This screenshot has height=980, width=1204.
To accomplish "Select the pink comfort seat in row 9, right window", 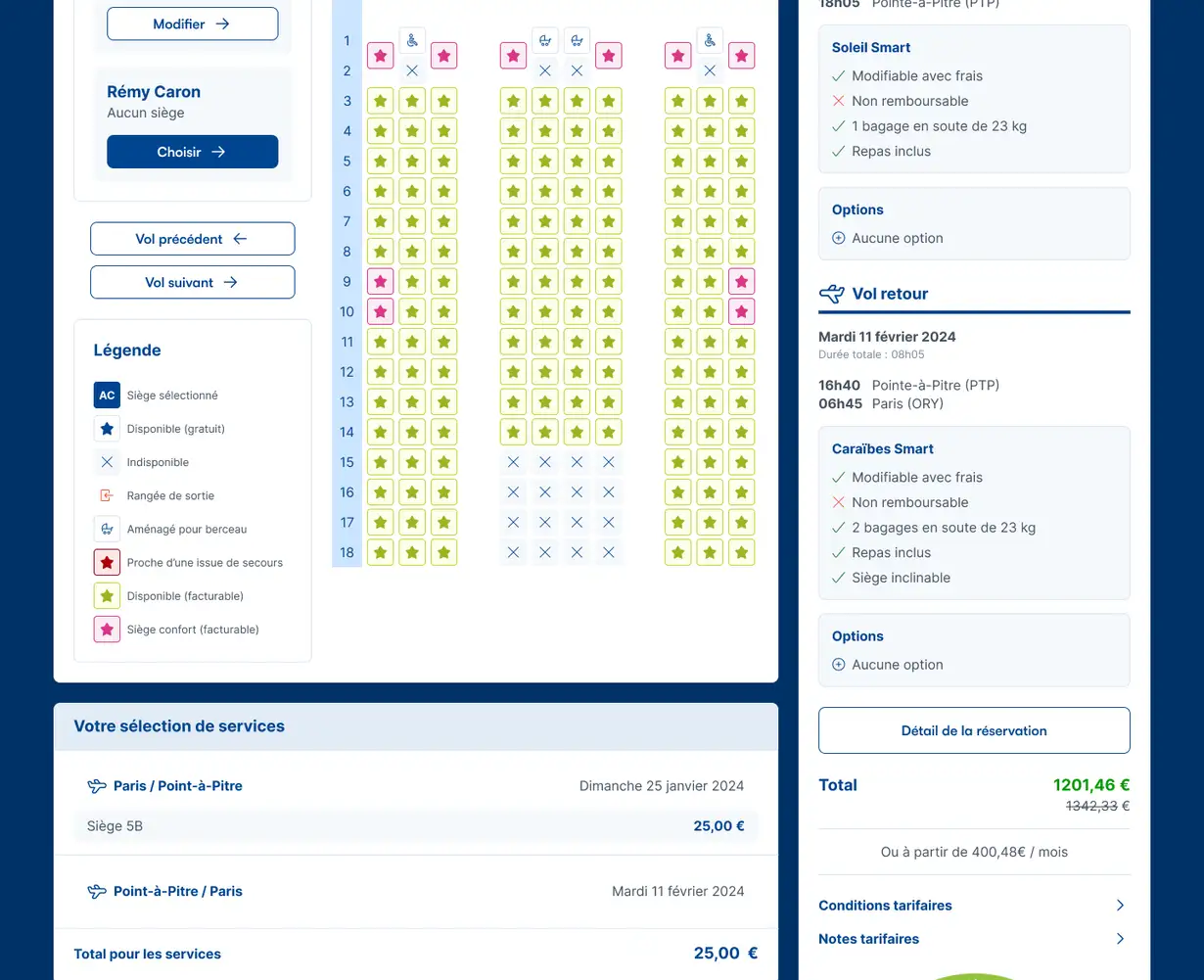I will click(742, 282).
